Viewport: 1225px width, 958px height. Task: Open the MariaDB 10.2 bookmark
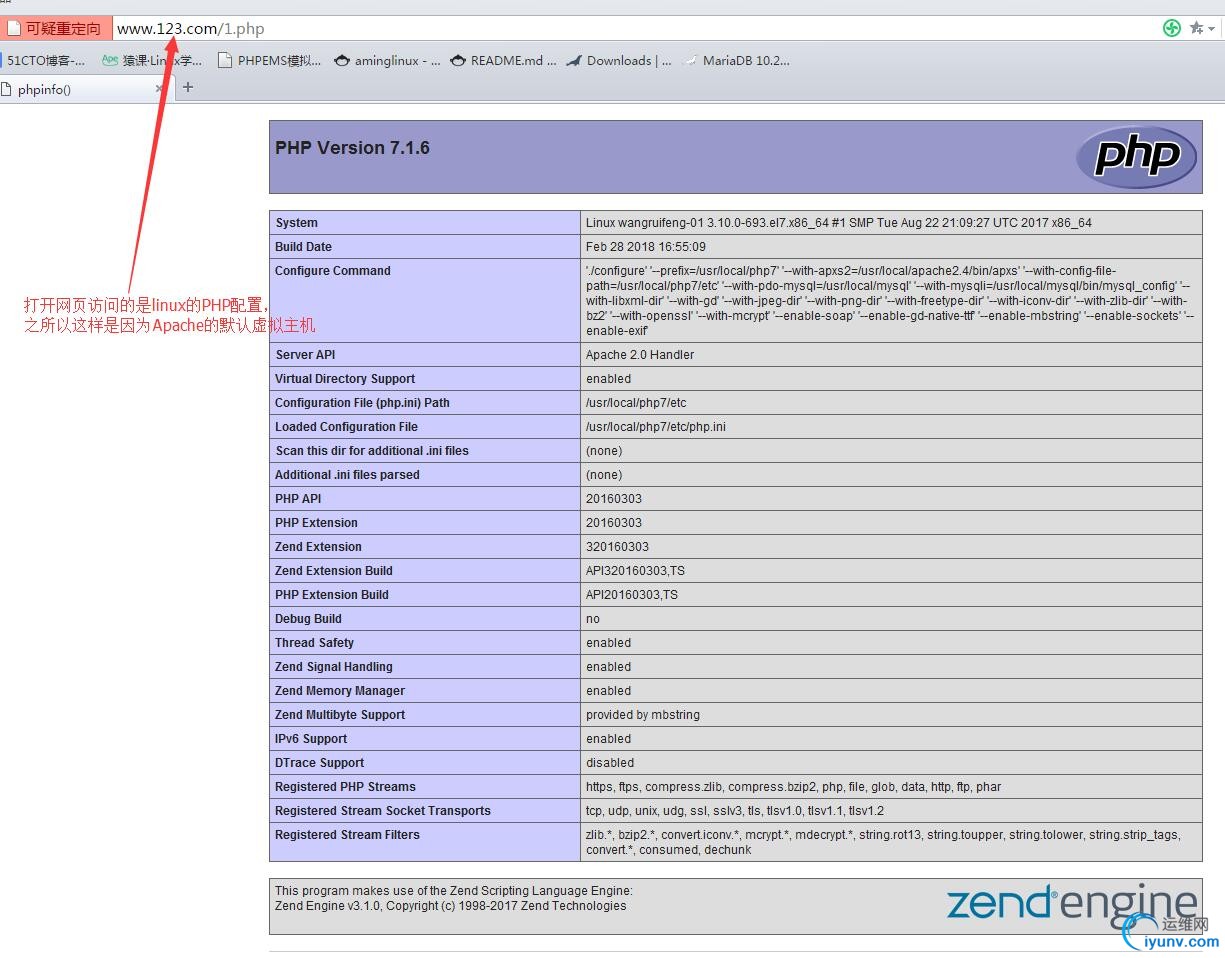click(x=736, y=61)
